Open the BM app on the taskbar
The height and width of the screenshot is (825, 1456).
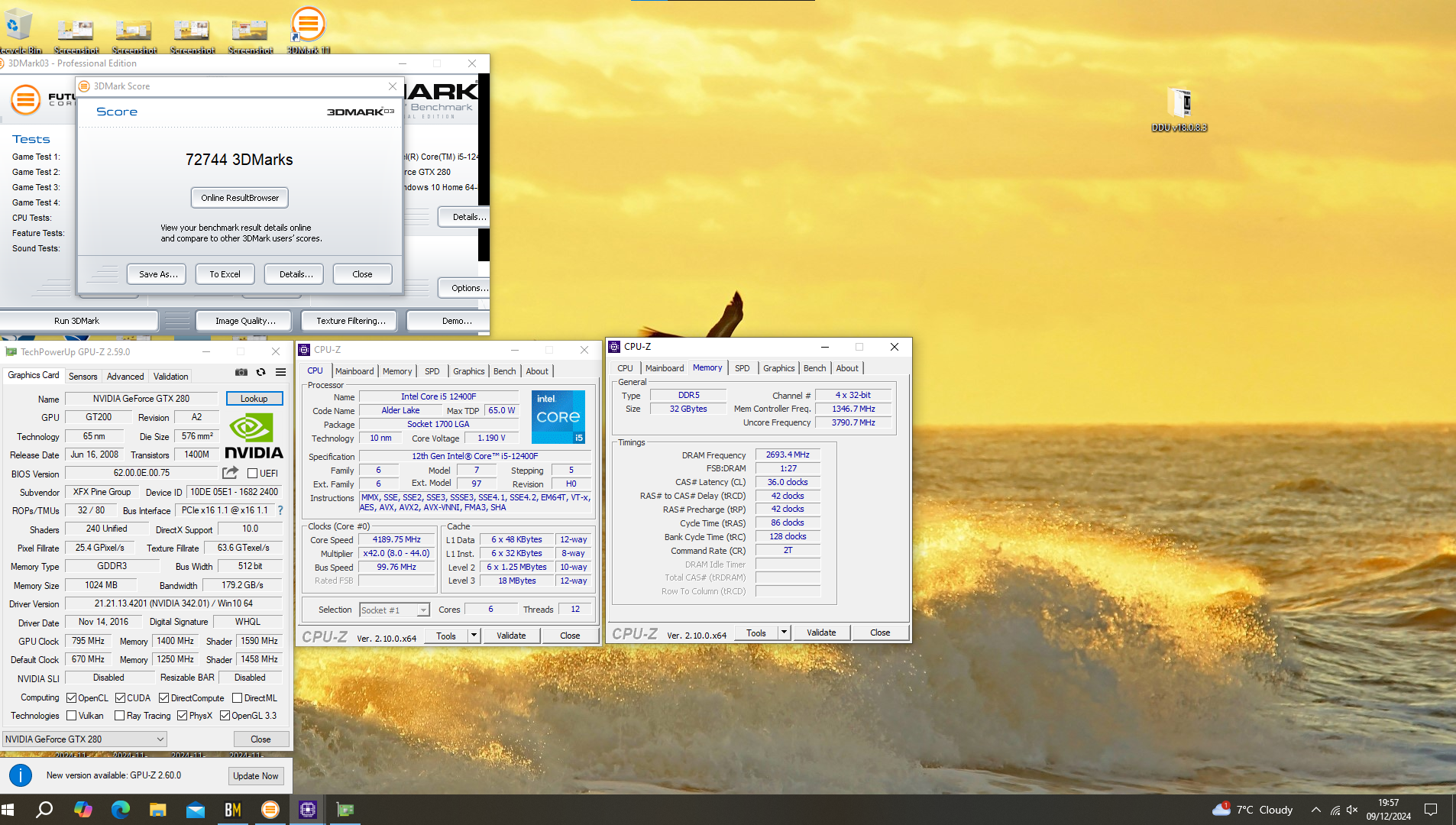[233, 810]
